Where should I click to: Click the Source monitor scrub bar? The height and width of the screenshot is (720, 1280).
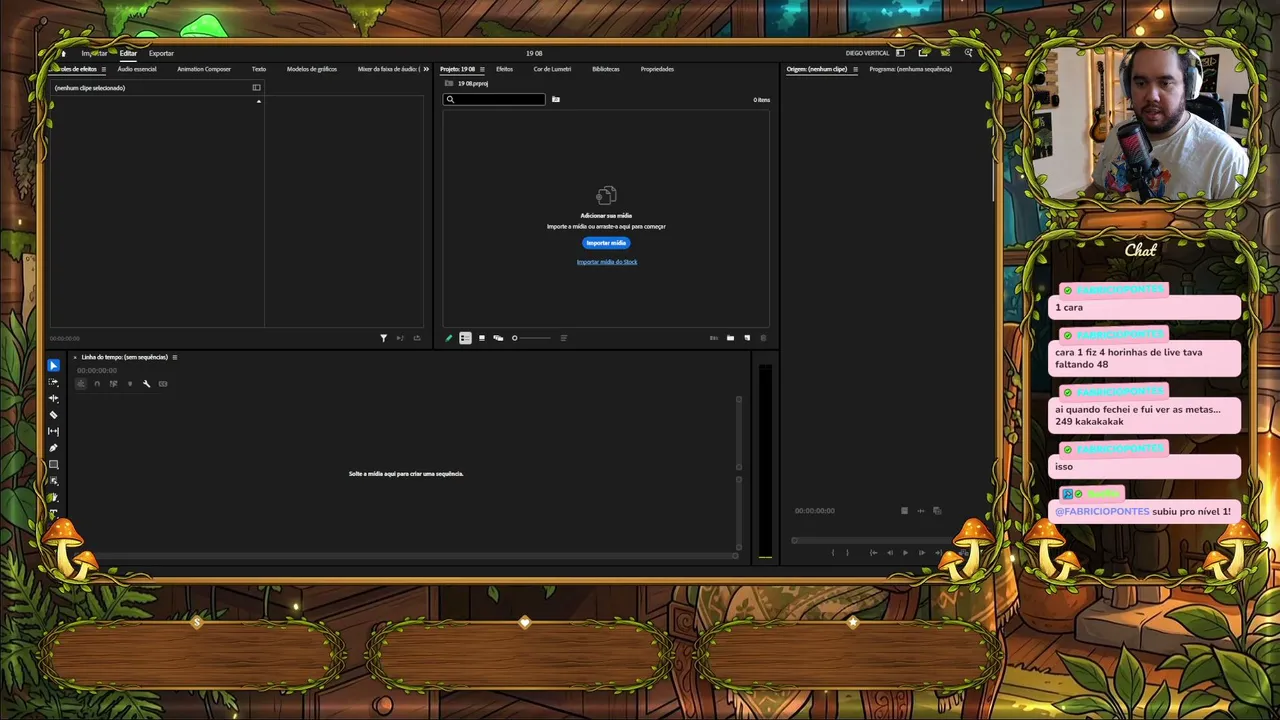pos(873,541)
